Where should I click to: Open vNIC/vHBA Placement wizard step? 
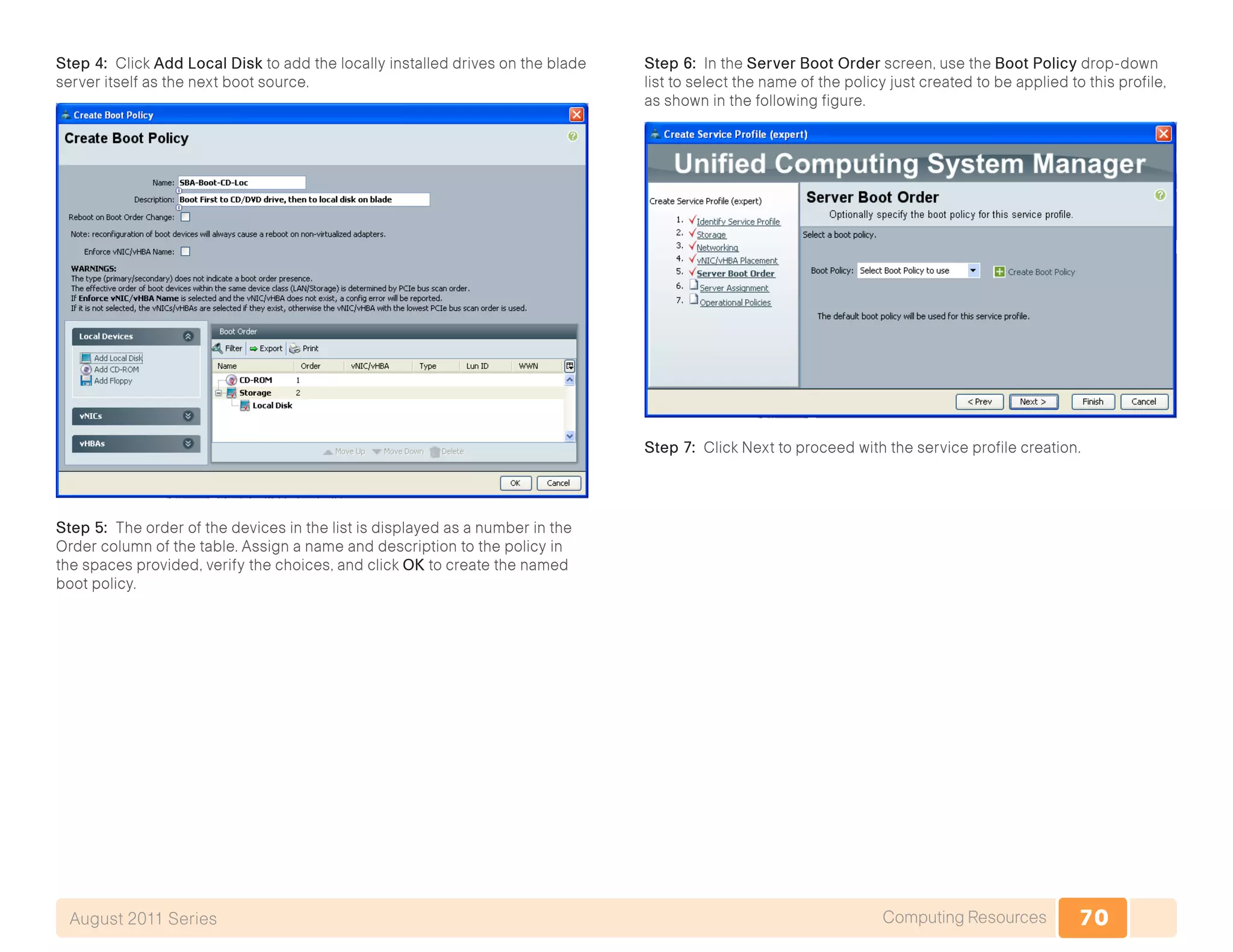737,261
